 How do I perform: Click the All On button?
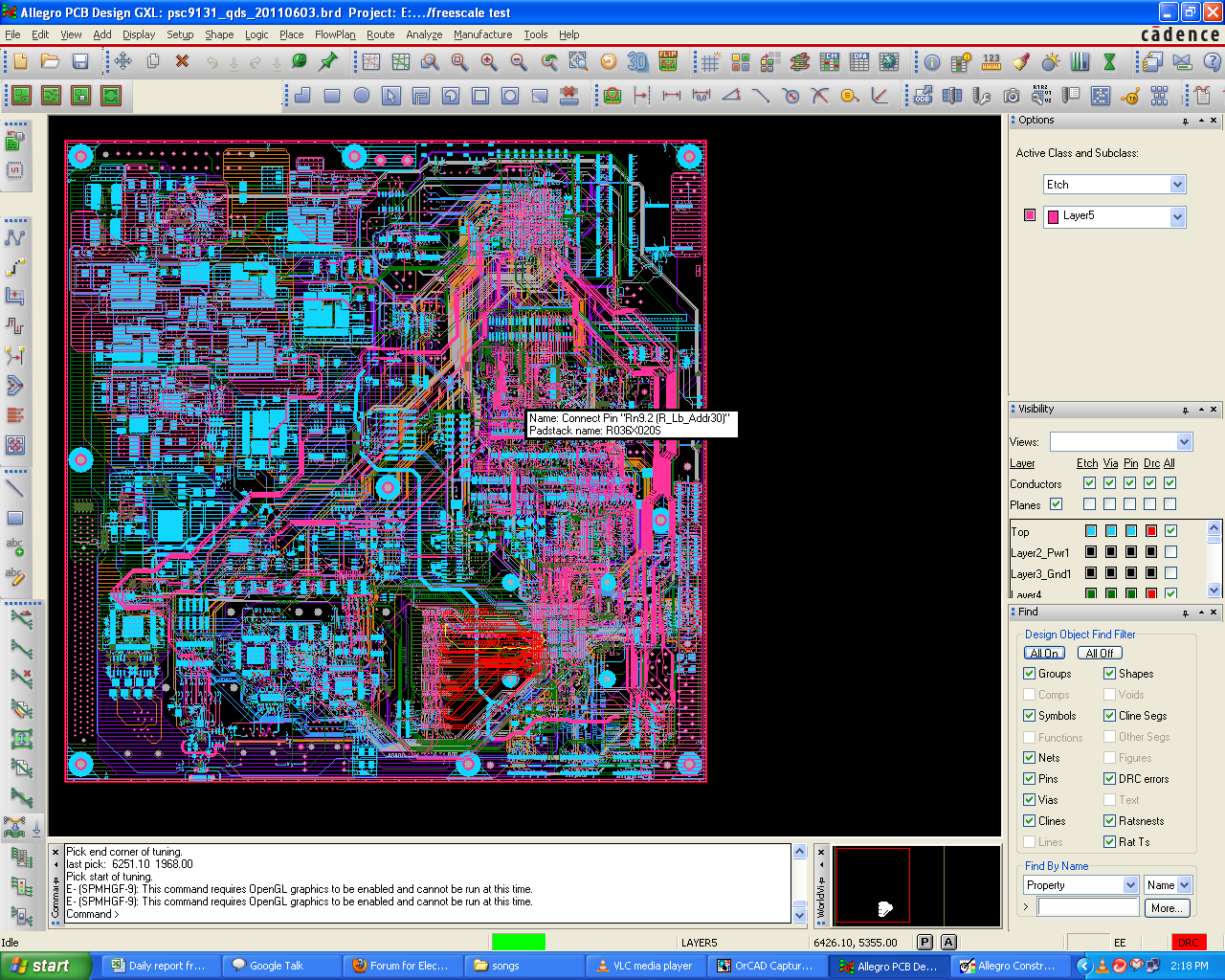pyautogui.click(x=1044, y=653)
